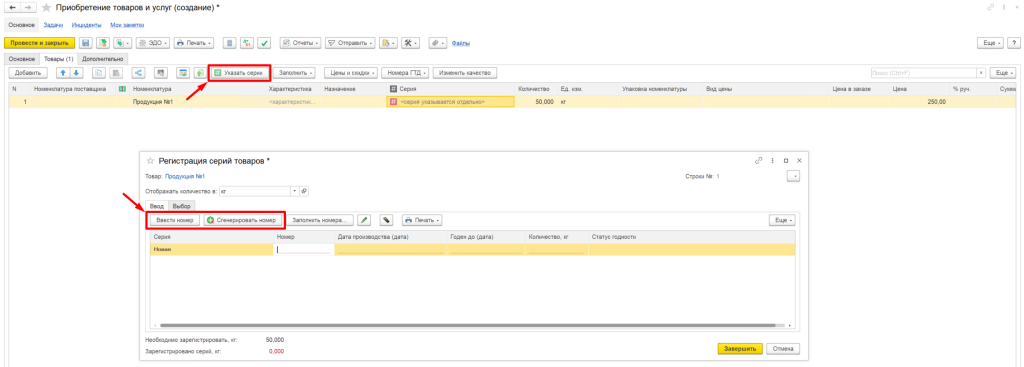Click the horizontal scrollbar in series table
This screenshot has width=1024, height=367.
coord(467,325)
